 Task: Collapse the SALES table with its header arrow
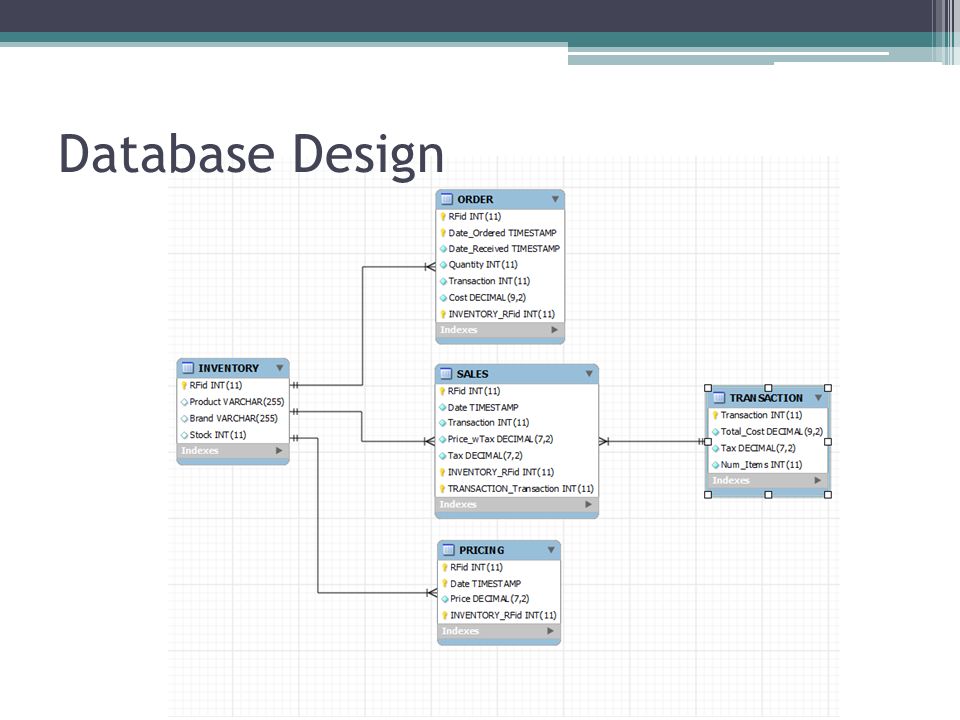(x=589, y=373)
